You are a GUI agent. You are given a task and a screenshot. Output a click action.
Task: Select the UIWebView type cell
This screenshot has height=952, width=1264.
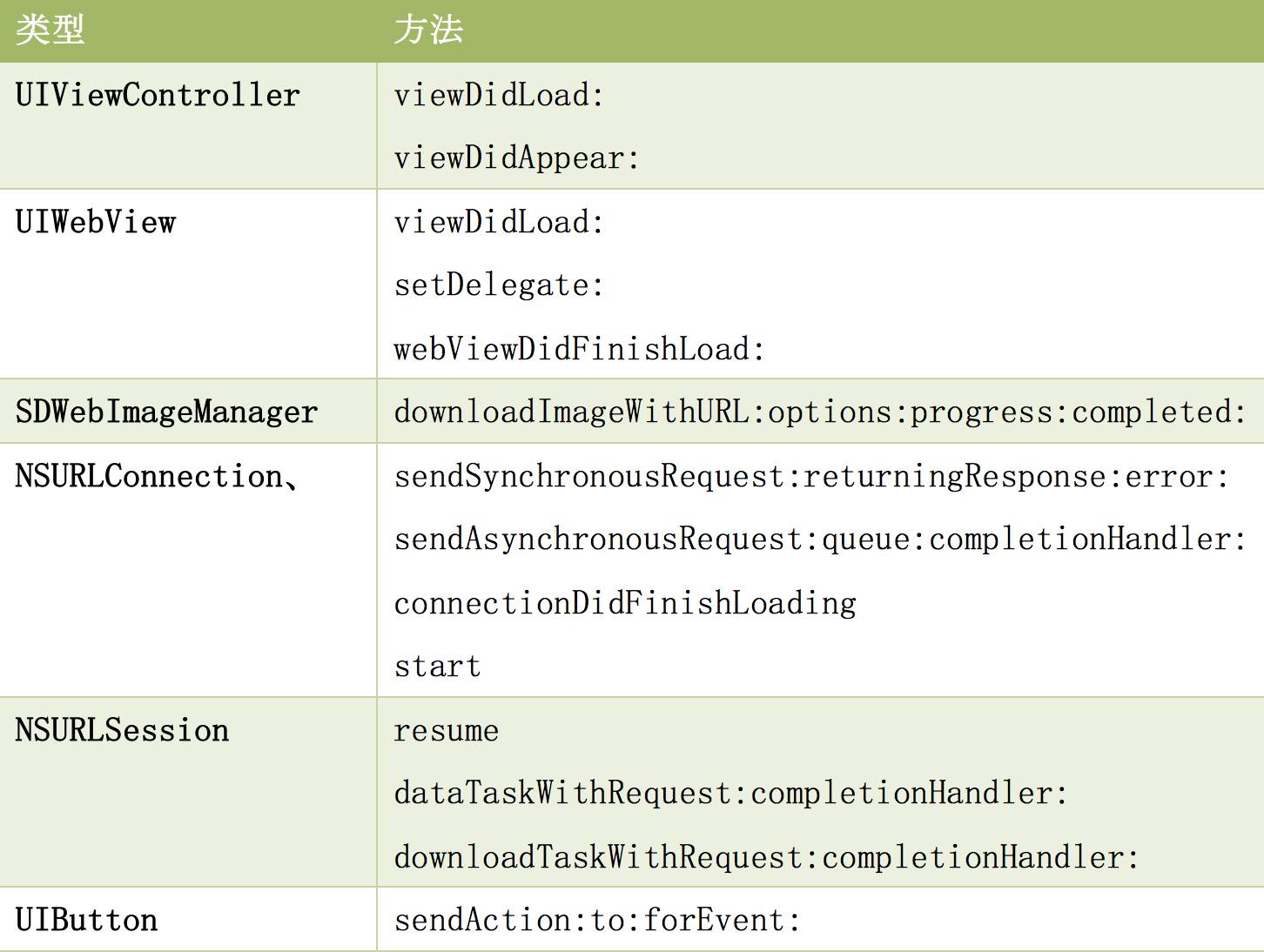point(96,222)
